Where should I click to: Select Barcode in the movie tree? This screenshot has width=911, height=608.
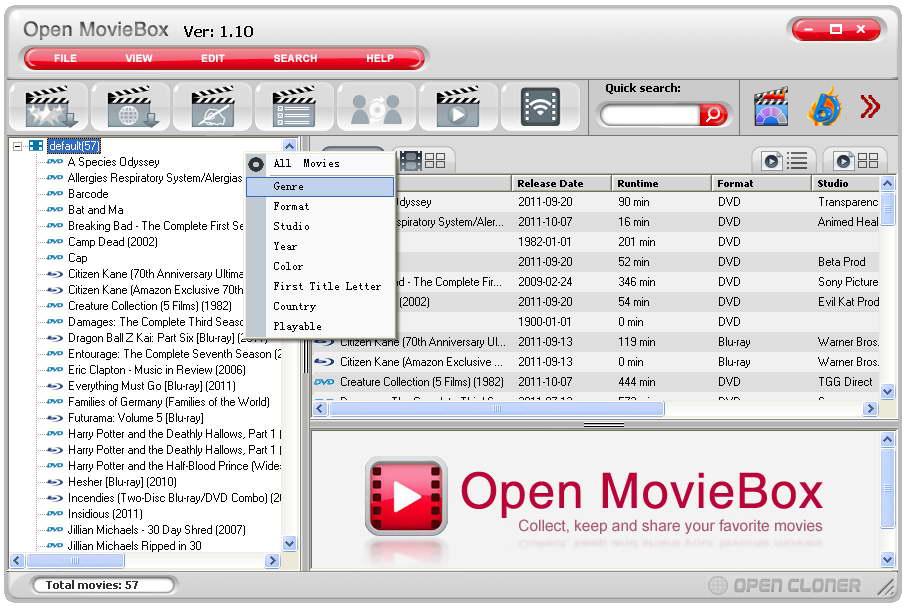88,194
